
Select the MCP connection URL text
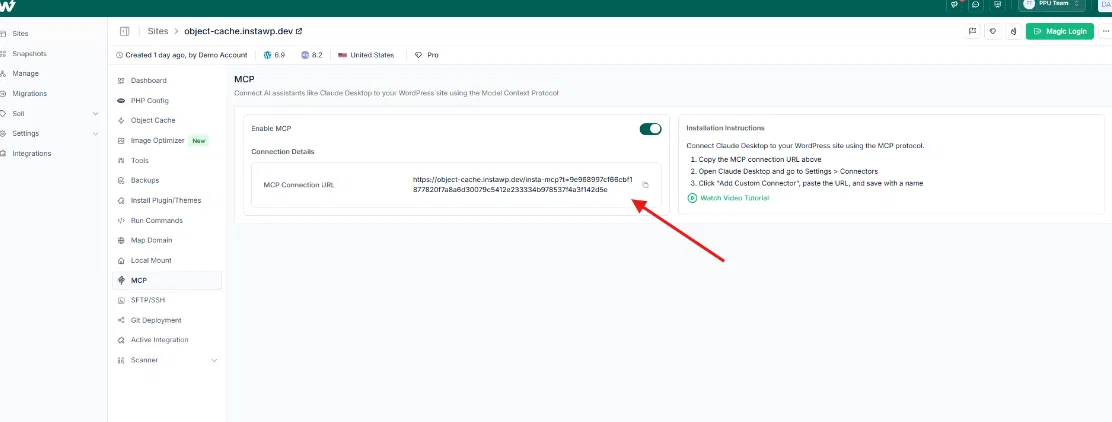click(x=522, y=185)
